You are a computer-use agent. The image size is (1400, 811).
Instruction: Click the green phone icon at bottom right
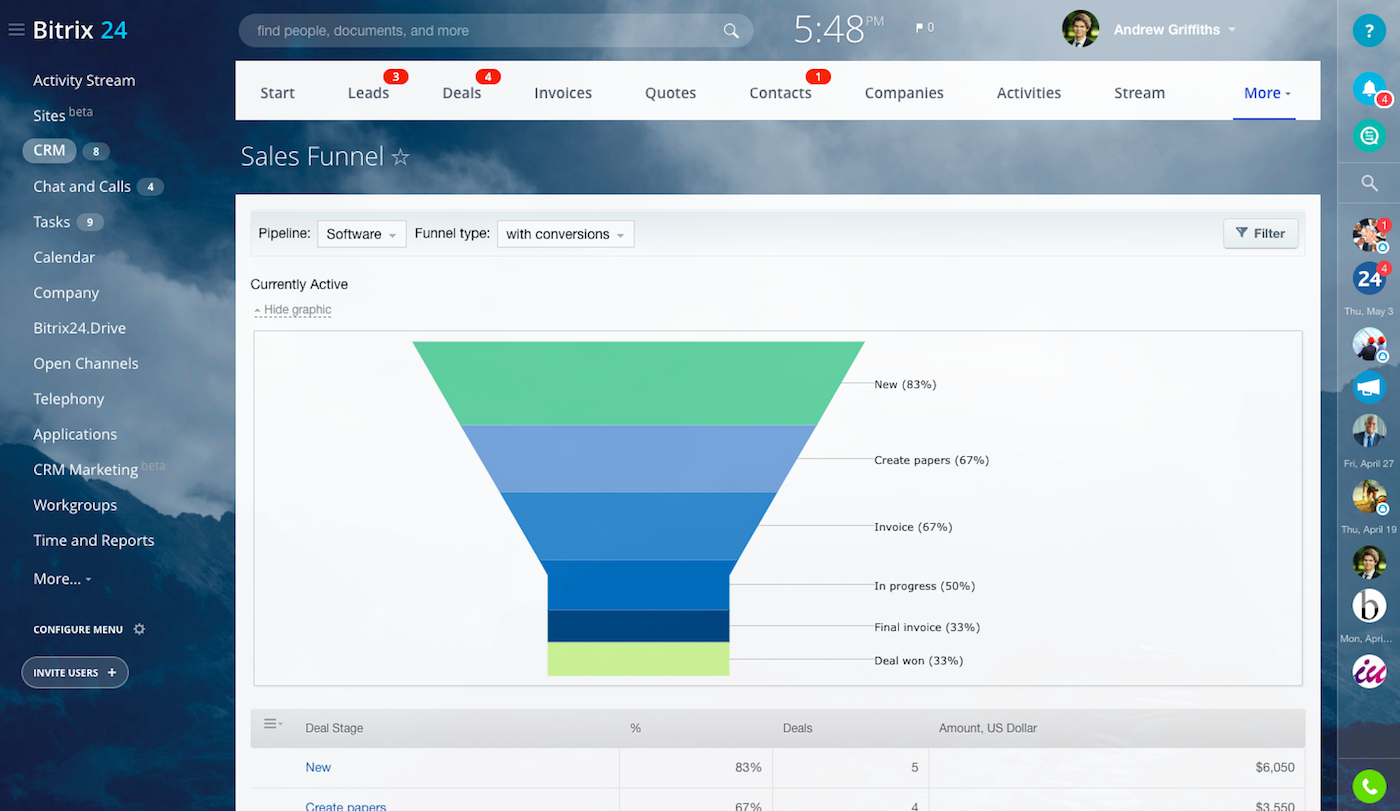1369,787
